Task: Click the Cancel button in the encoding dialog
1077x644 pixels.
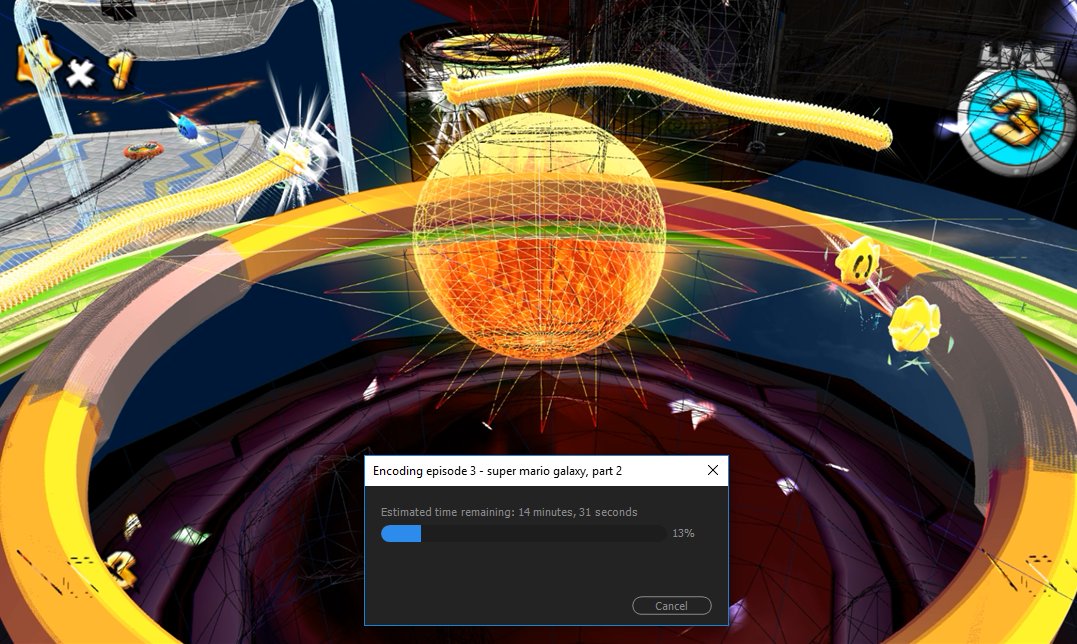Action: tap(671, 606)
